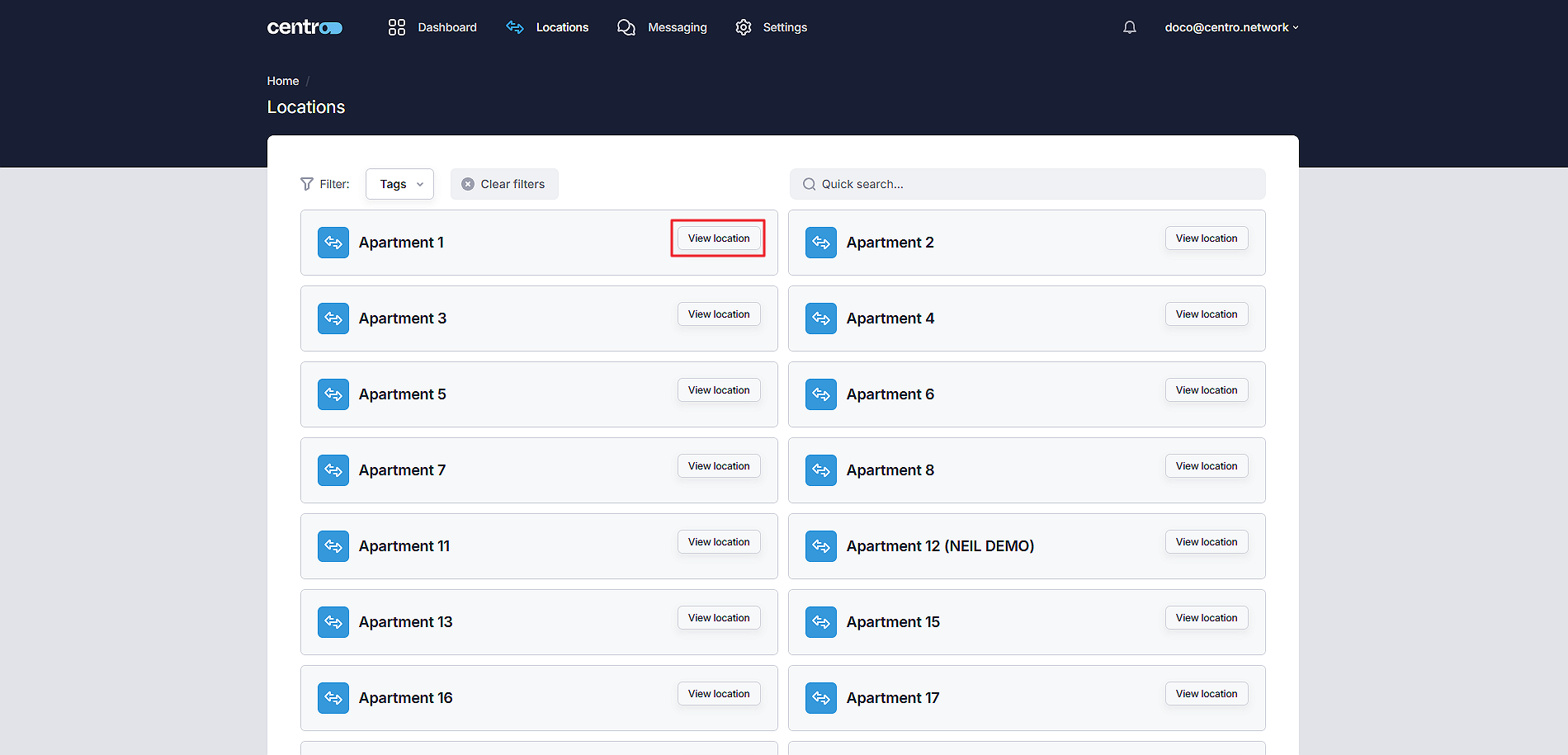This screenshot has width=1568, height=755.
Task: View location for Apartment 5
Action: [719, 390]
